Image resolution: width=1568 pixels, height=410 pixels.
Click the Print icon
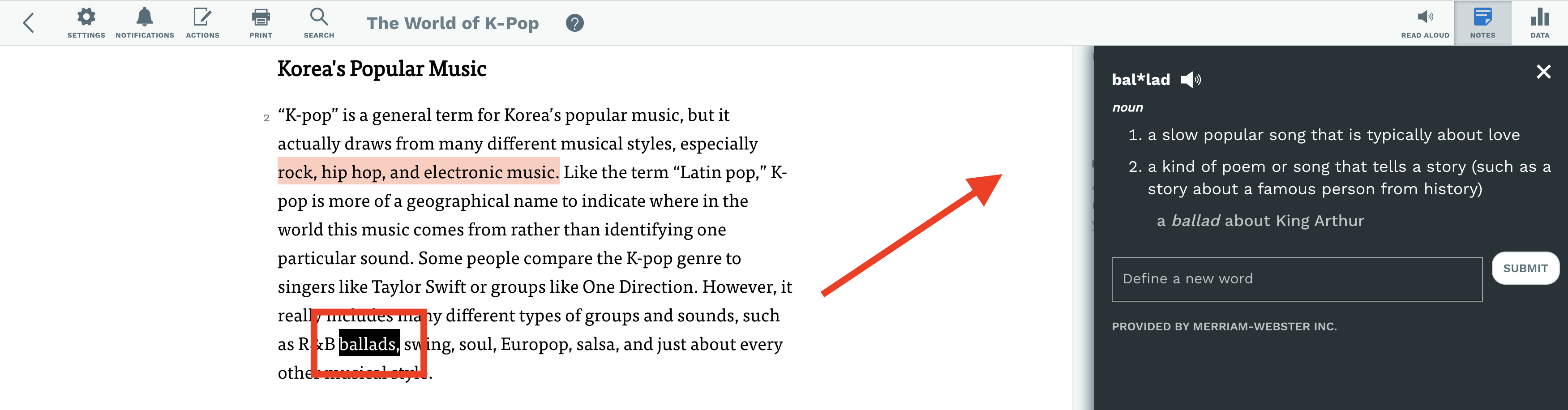tap(261, 23)
